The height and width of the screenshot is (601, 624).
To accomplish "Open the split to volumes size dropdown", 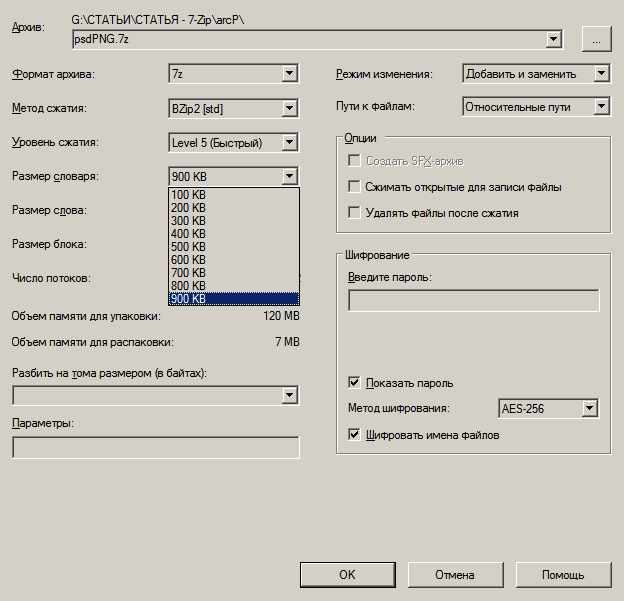I will (290, 395).
